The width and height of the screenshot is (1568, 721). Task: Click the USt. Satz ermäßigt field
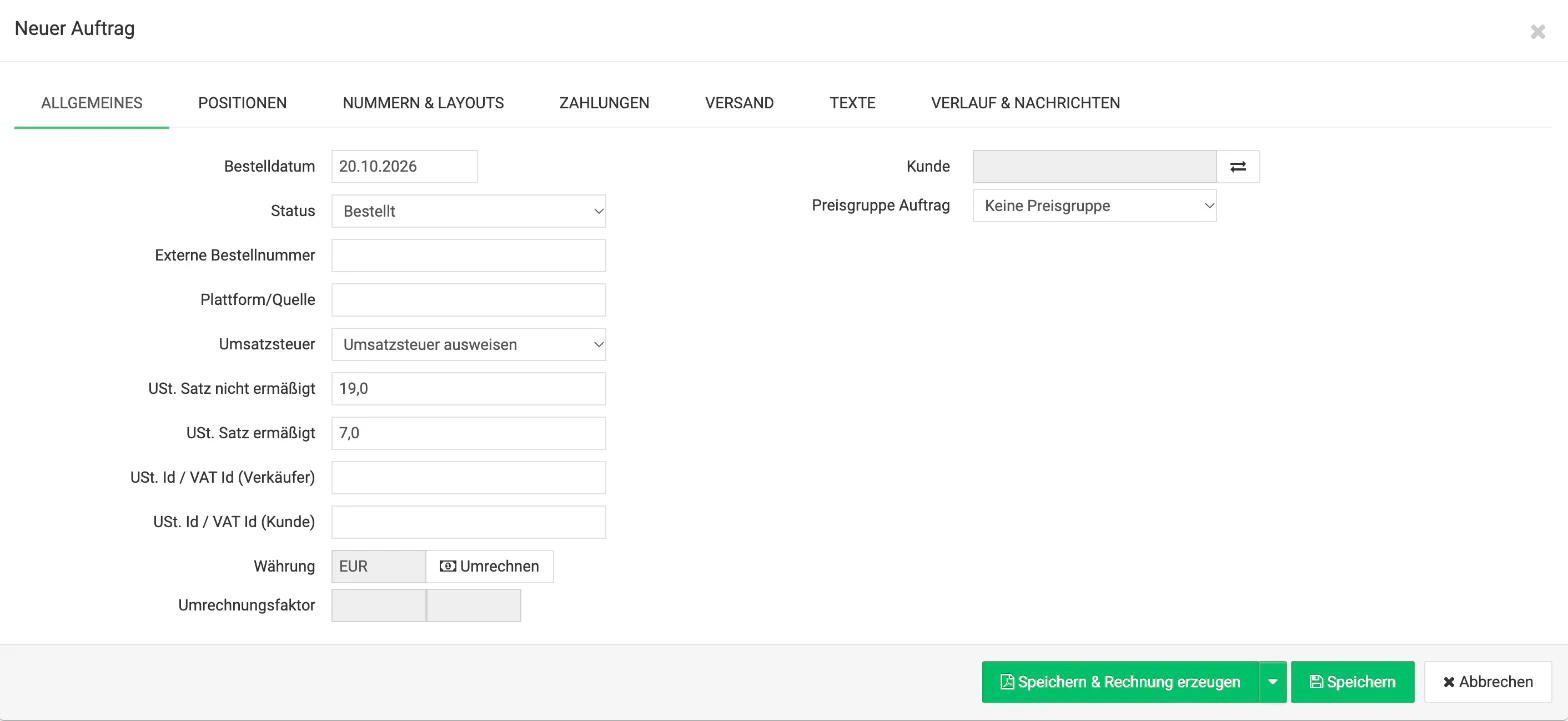[469, 433]
